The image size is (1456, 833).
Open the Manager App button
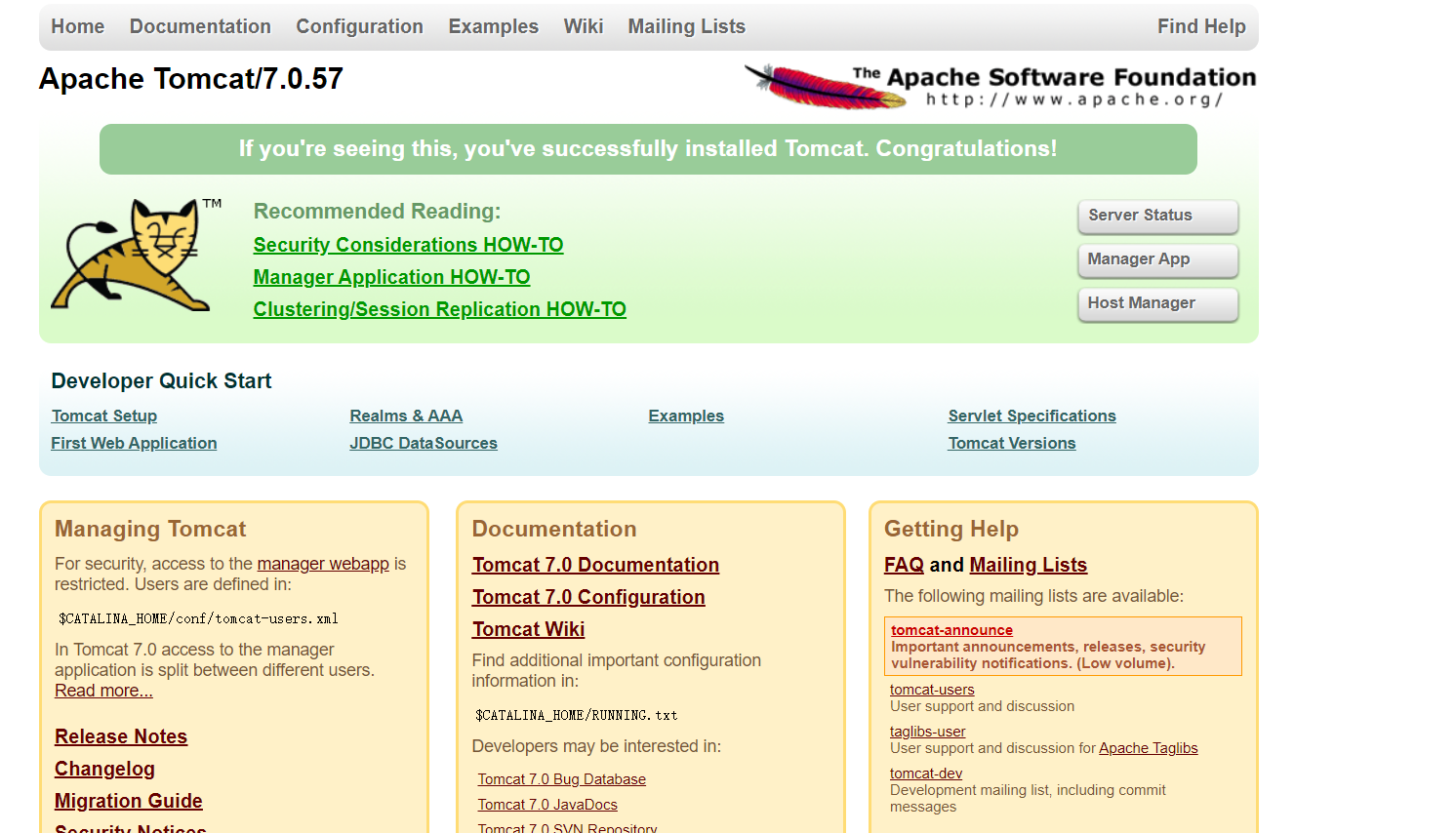[x=1158, y=260]
